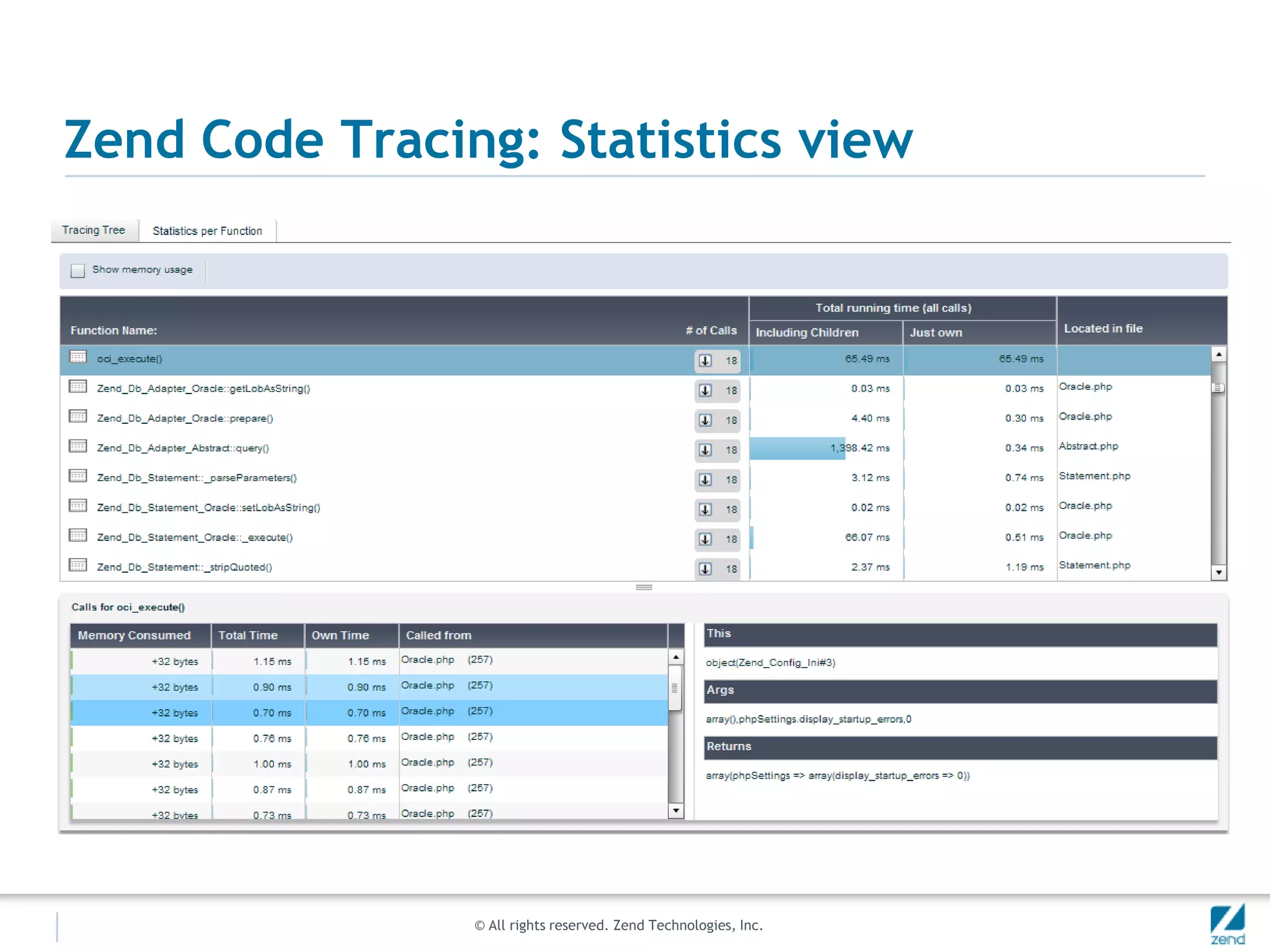
Task: Sort by the Just own column header
Action: coord(979,332)
